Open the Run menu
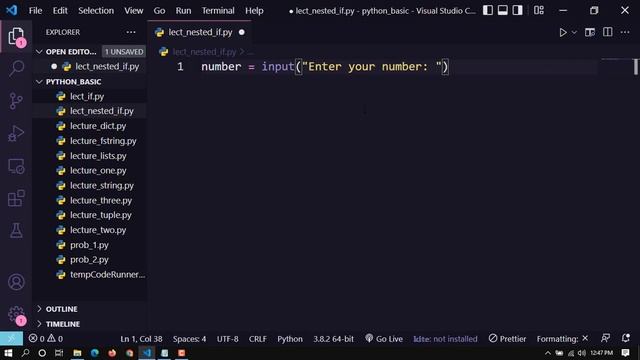 [183, 11]
